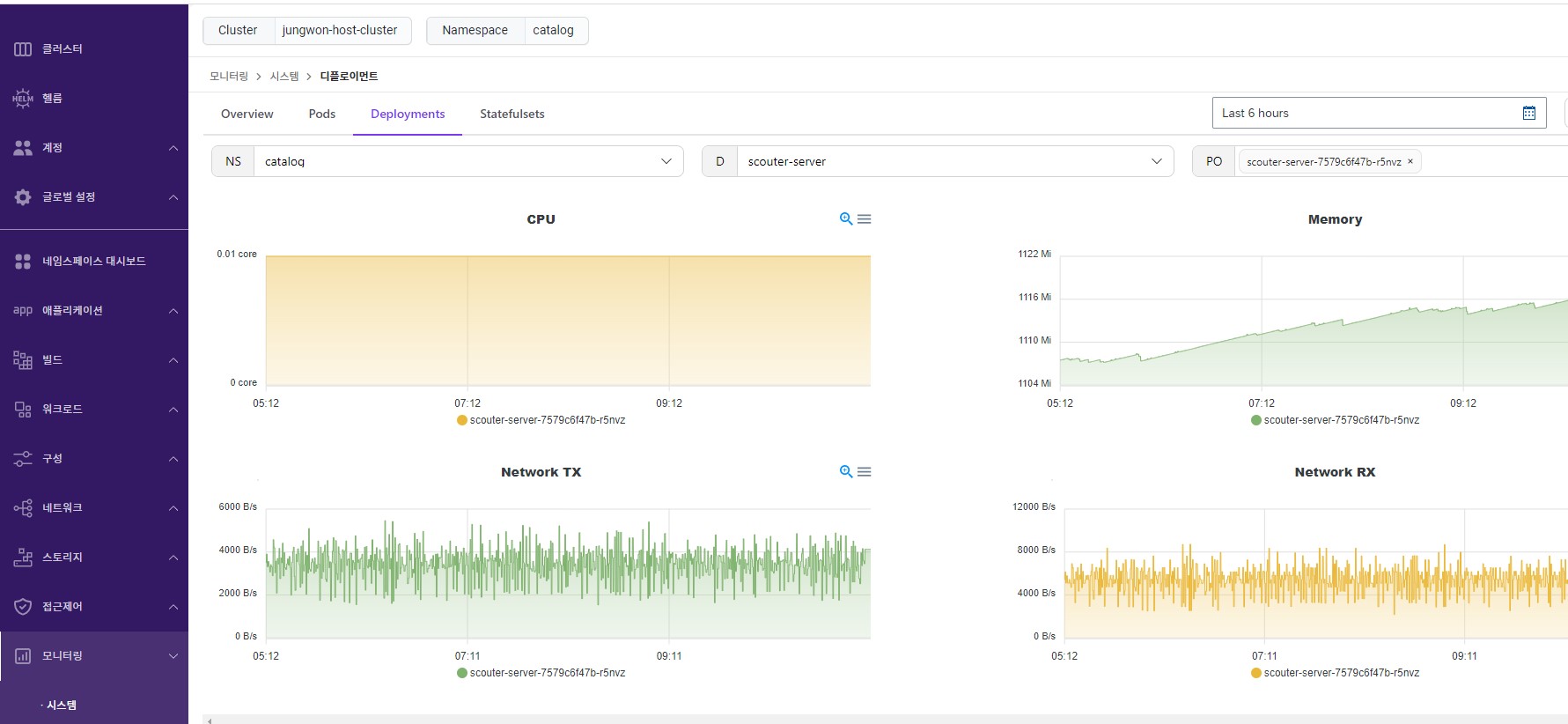Expand the 네트워크 menu chevron
This screenshot has width=1568, height=724.
click(173, 508)
